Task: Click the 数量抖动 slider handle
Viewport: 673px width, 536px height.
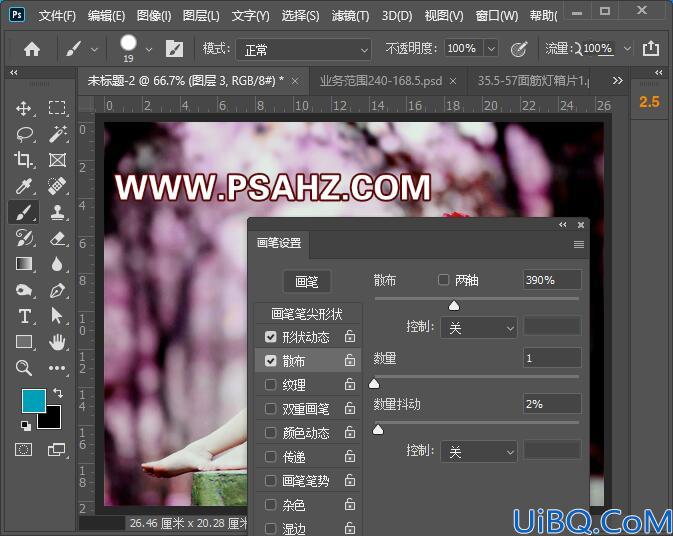Action: pos(378,429)
